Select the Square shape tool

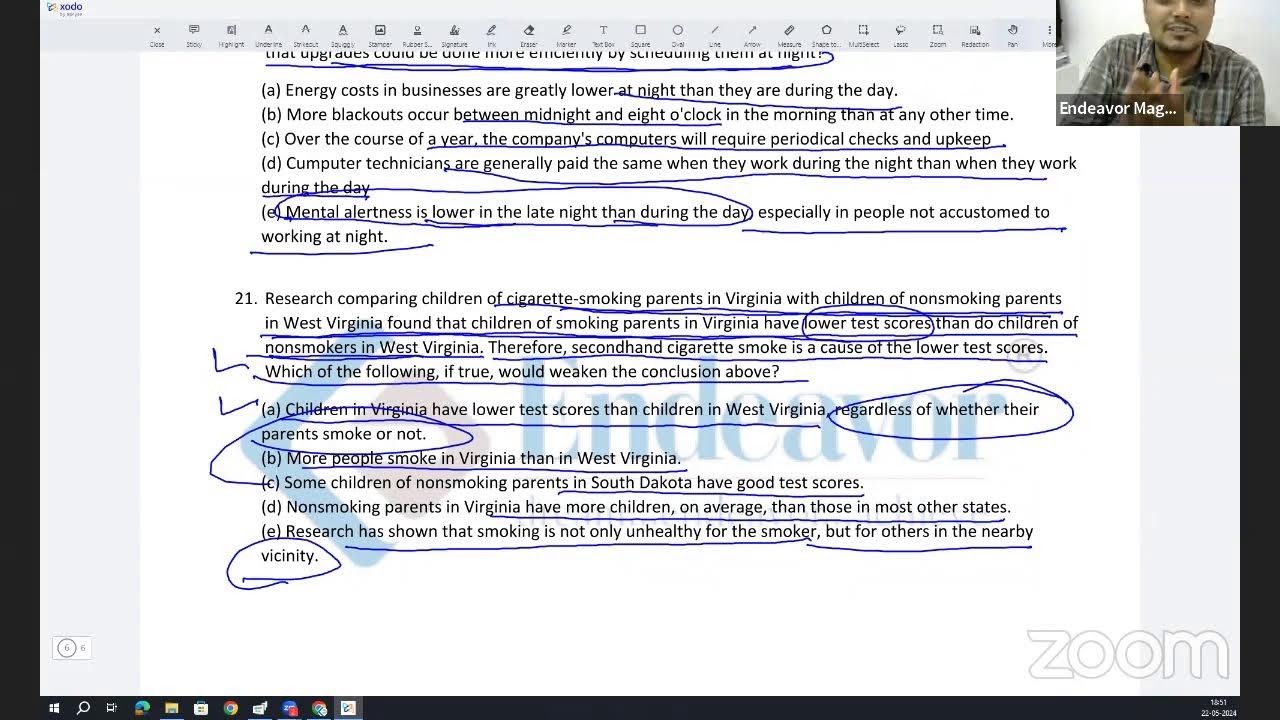[640, 35]
